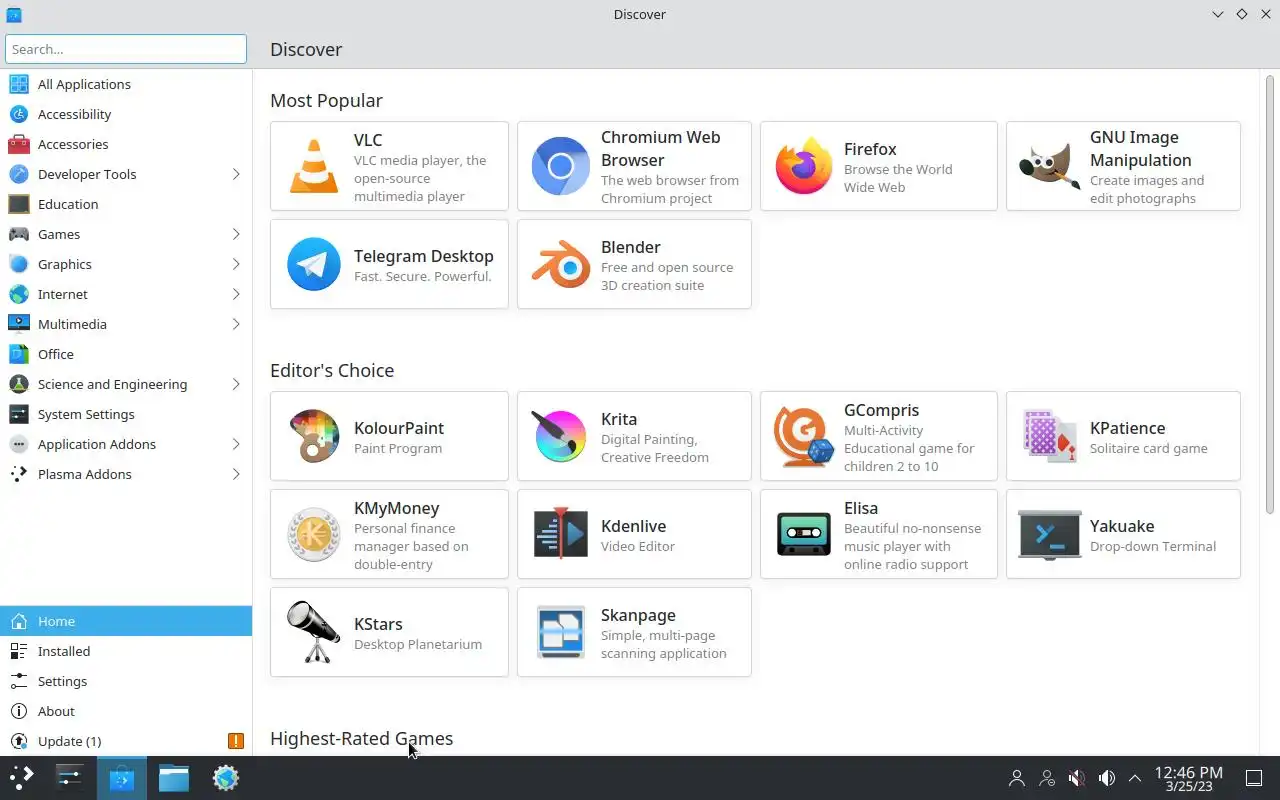Expand the Internet category arrow
This screenshot has height=800, width=1280.
pos(236,294)
